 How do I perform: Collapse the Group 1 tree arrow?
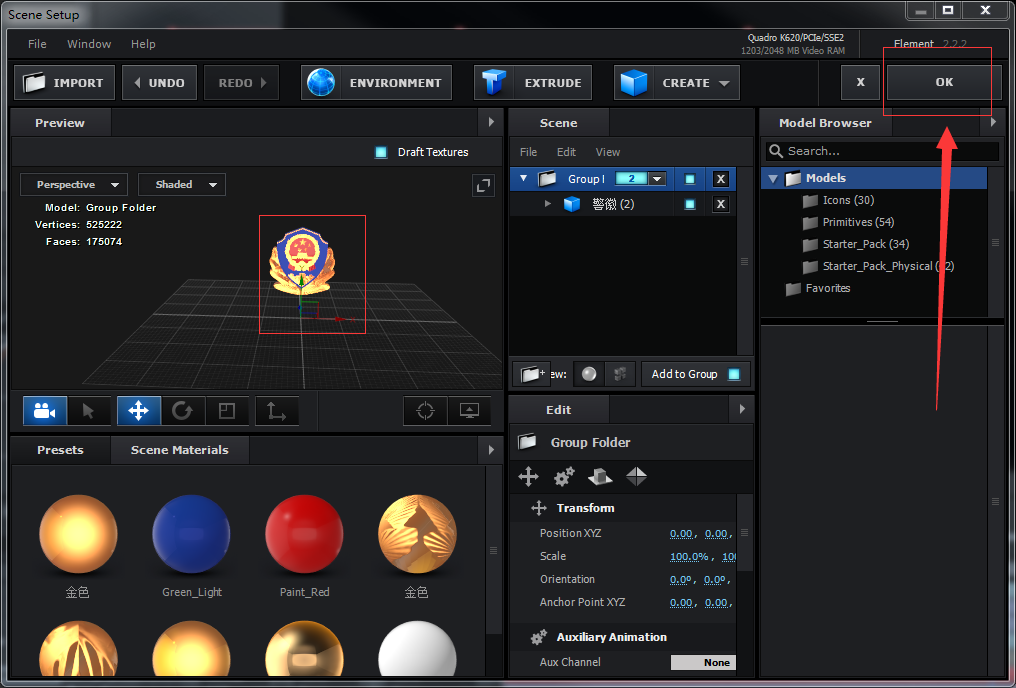(x=524, y=178)
